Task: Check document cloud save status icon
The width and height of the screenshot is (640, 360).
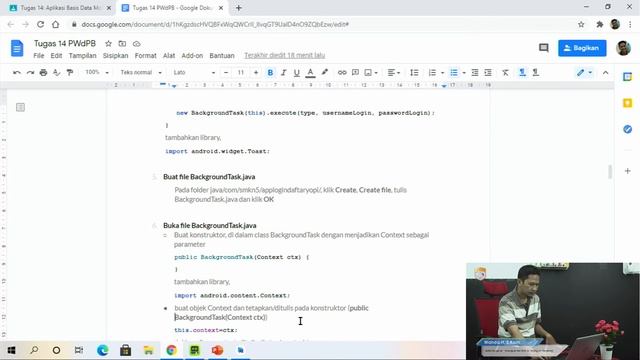Action: [x=136, y=44]
